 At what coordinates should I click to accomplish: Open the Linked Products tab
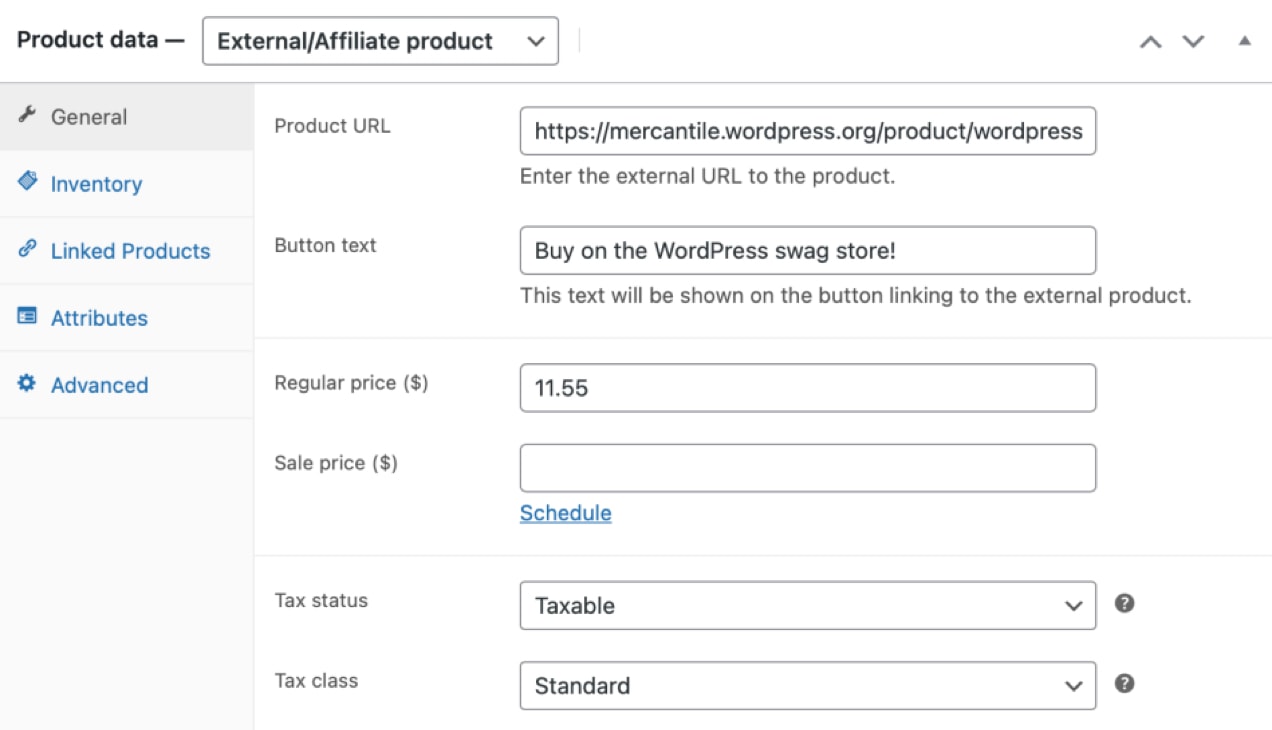[x=130, y=251]
